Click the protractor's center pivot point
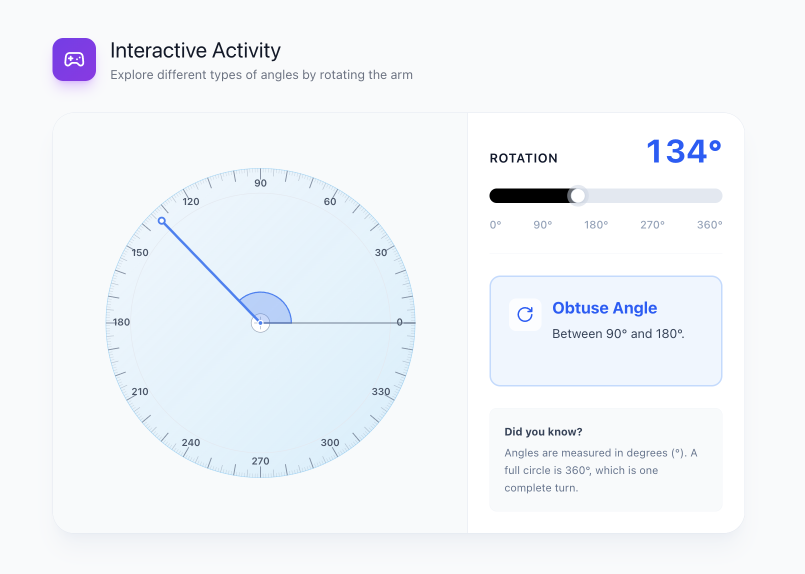 [x=260, y=323]
